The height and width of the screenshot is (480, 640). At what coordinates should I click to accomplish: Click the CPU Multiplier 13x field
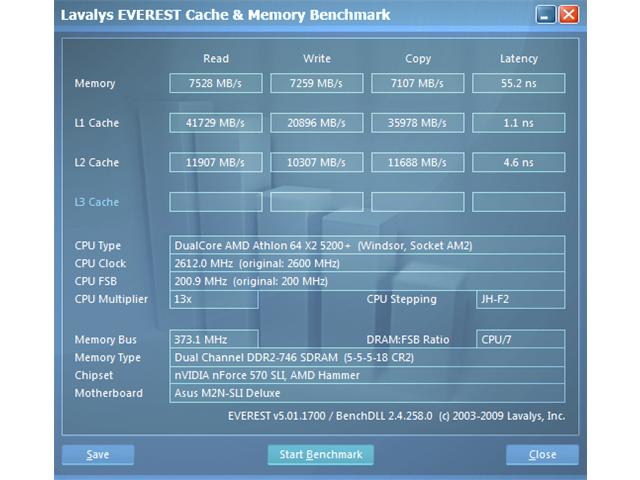(214, 299)
